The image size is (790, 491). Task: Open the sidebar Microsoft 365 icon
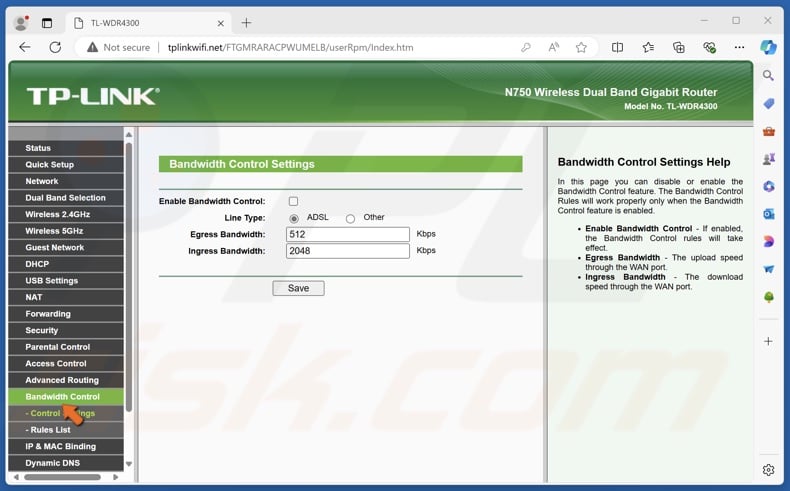coord(768,187)
